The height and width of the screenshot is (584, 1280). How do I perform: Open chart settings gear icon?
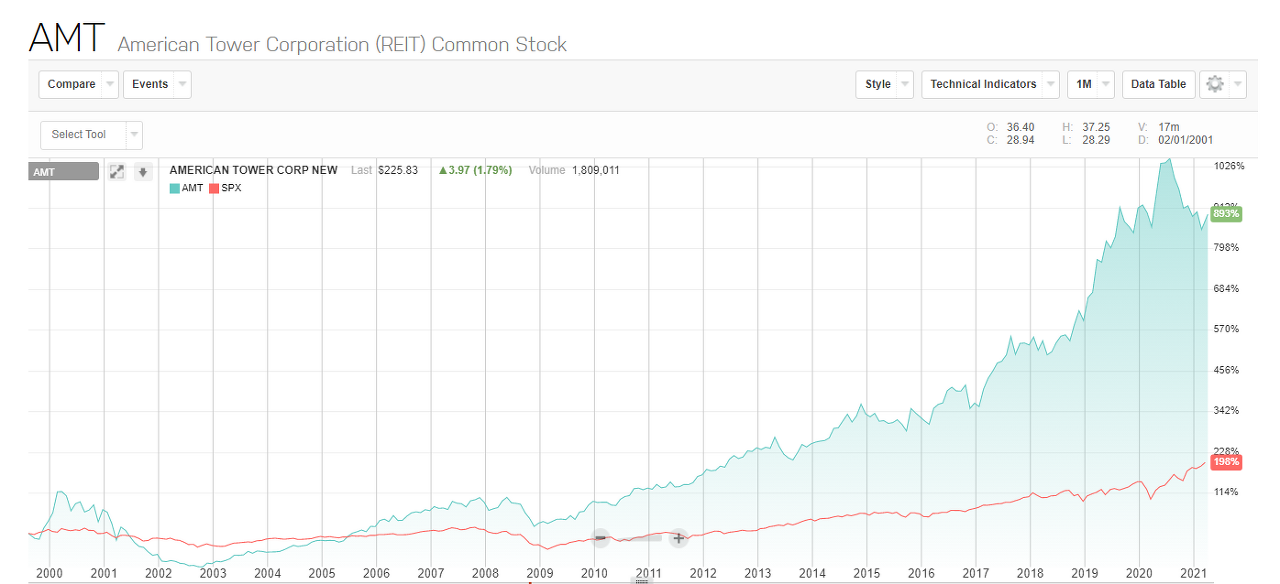tap(1215, 84)
